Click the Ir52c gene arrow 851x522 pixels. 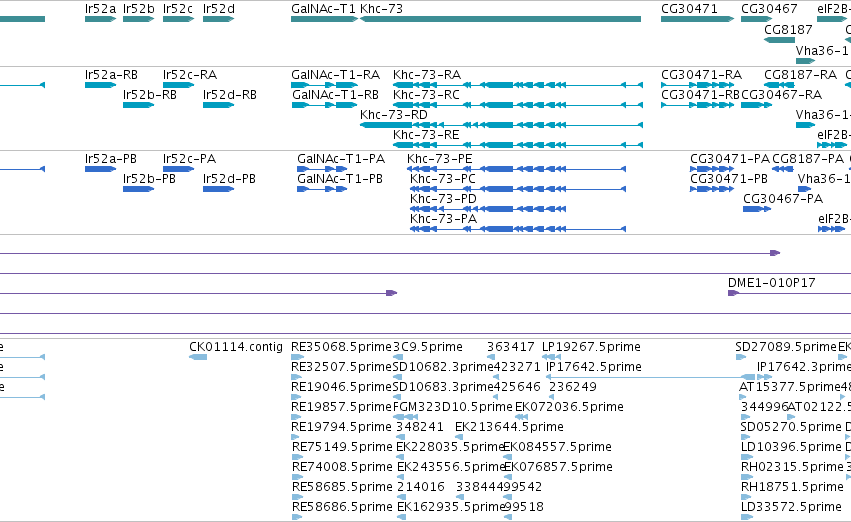pos(179,19)
